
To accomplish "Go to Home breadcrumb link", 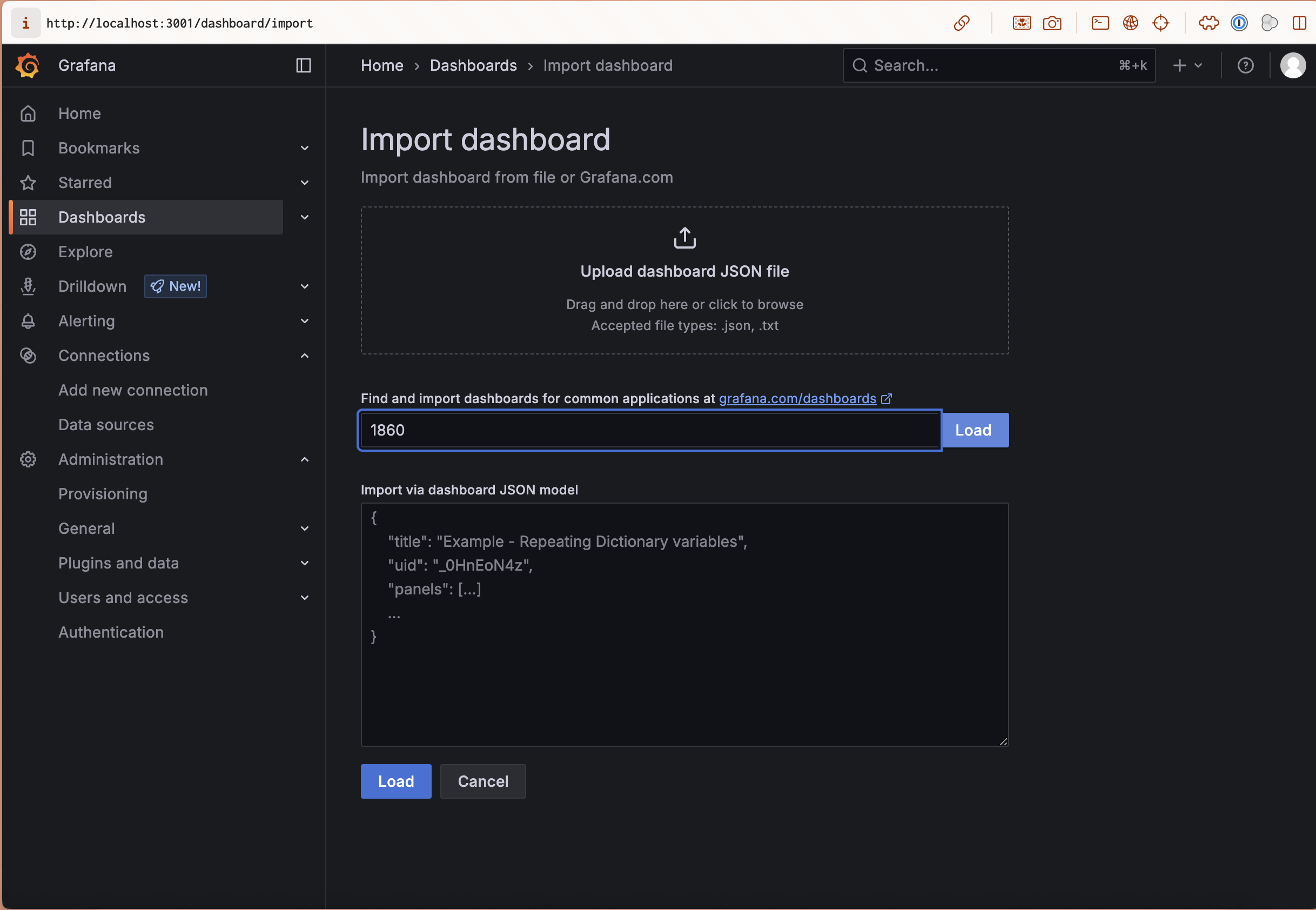I will coord(382,65).
